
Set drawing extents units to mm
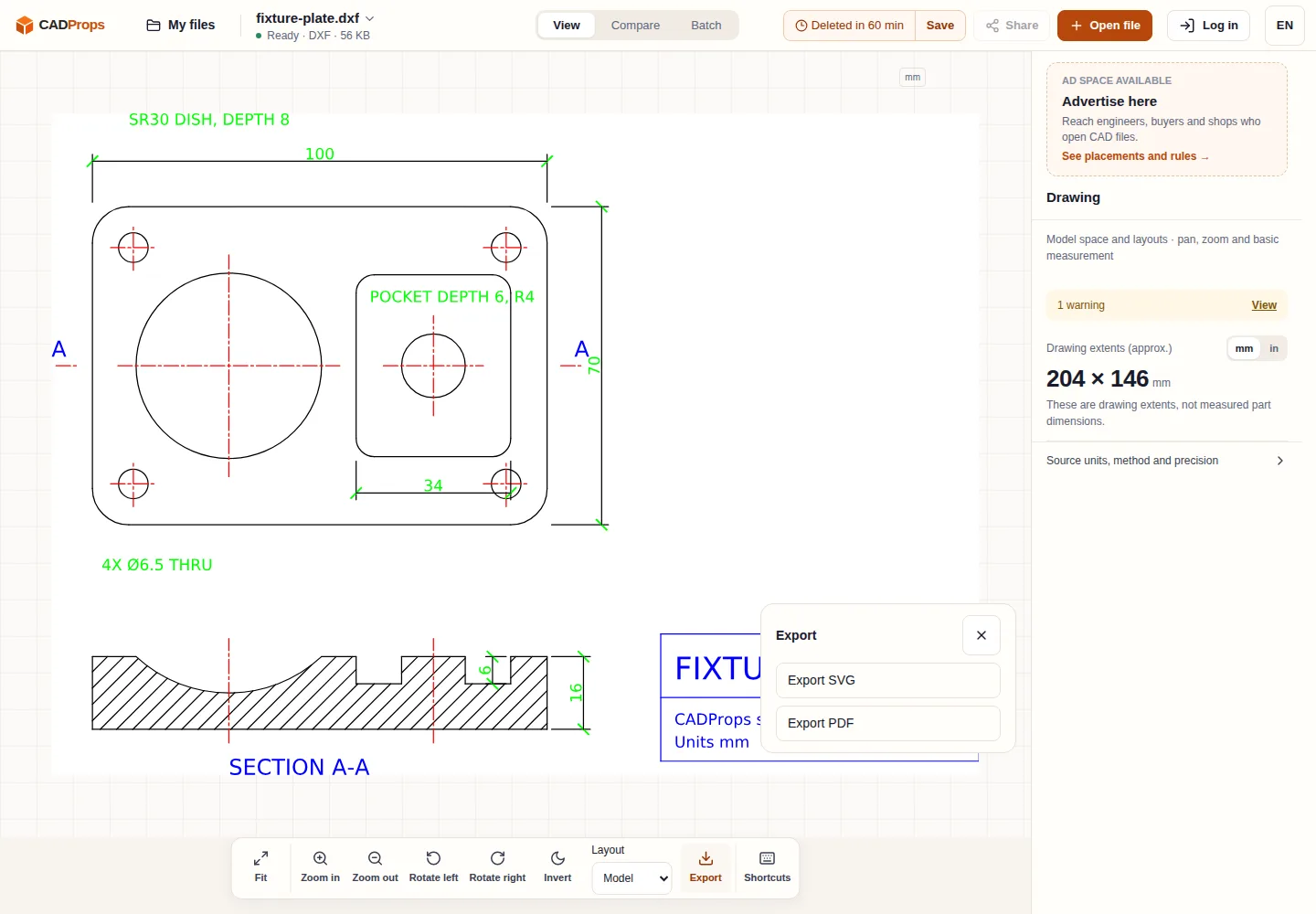tap(1244, 348)
